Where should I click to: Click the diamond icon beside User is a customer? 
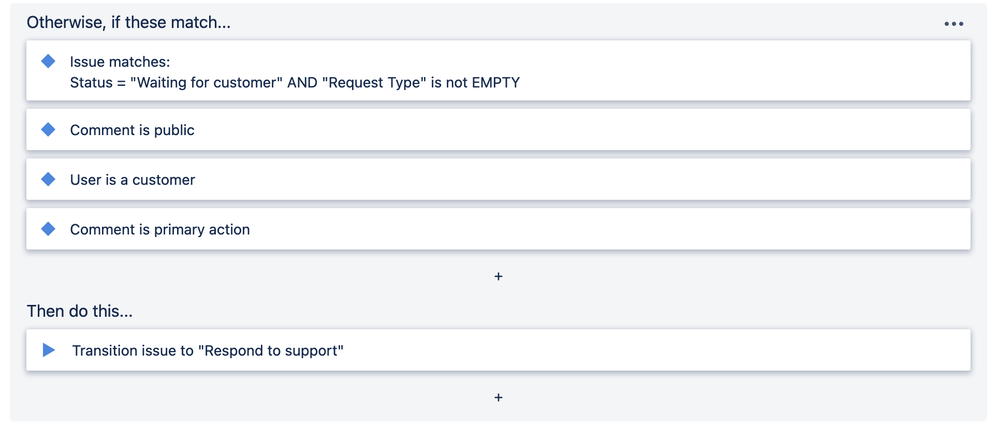(x=48, y=180)
